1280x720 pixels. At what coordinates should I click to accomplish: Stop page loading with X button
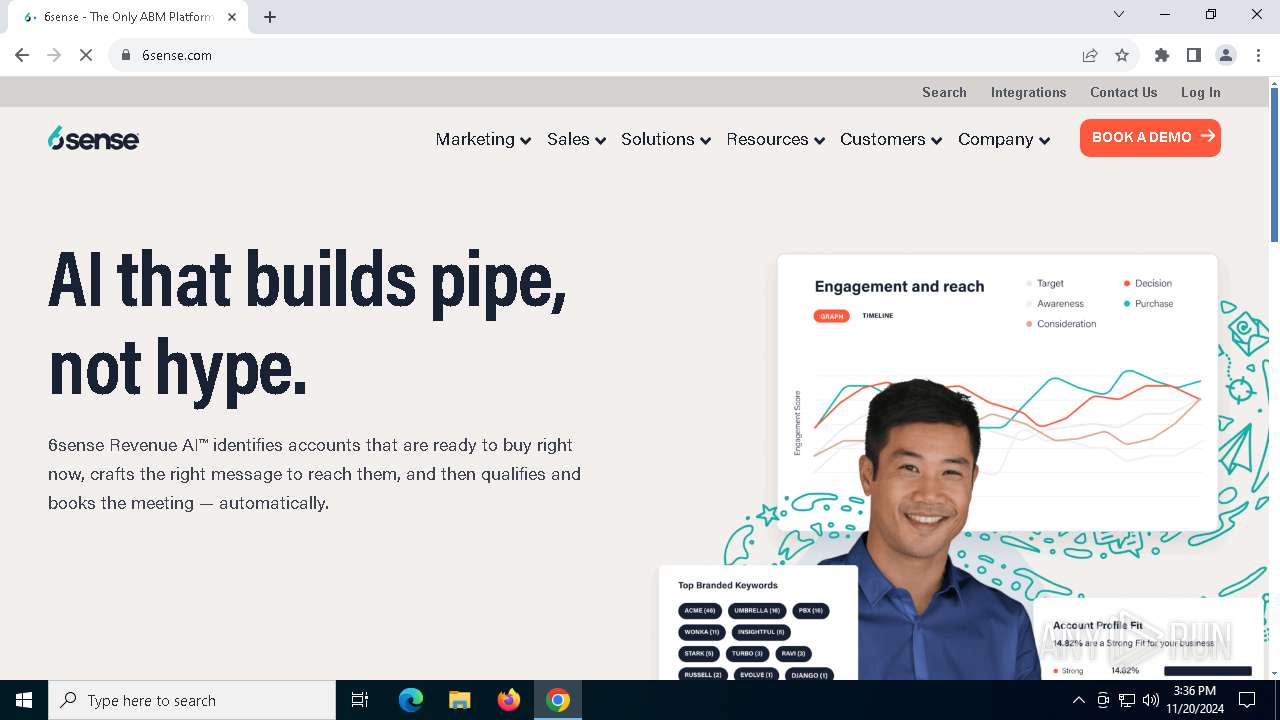point(86,55)
